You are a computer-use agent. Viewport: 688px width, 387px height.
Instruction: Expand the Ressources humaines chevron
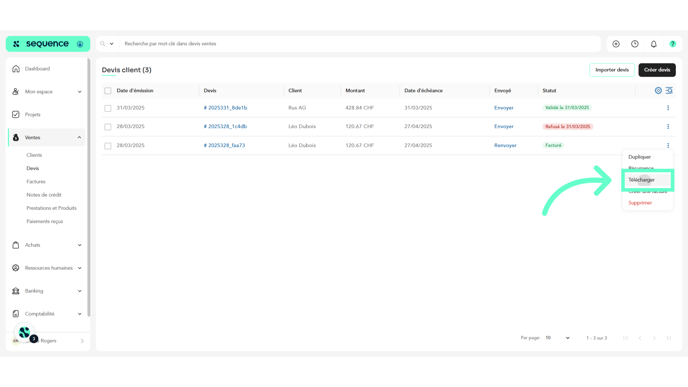click(79, 268)
